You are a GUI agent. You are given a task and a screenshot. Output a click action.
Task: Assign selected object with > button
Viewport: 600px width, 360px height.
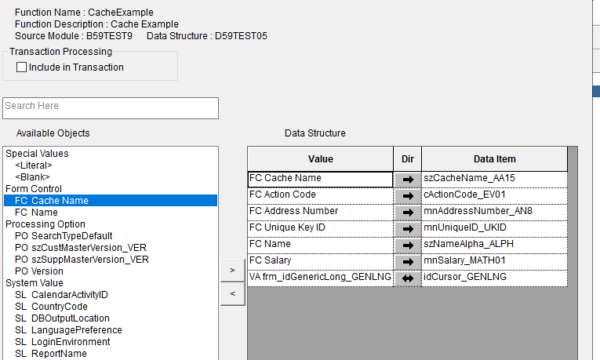232,270
